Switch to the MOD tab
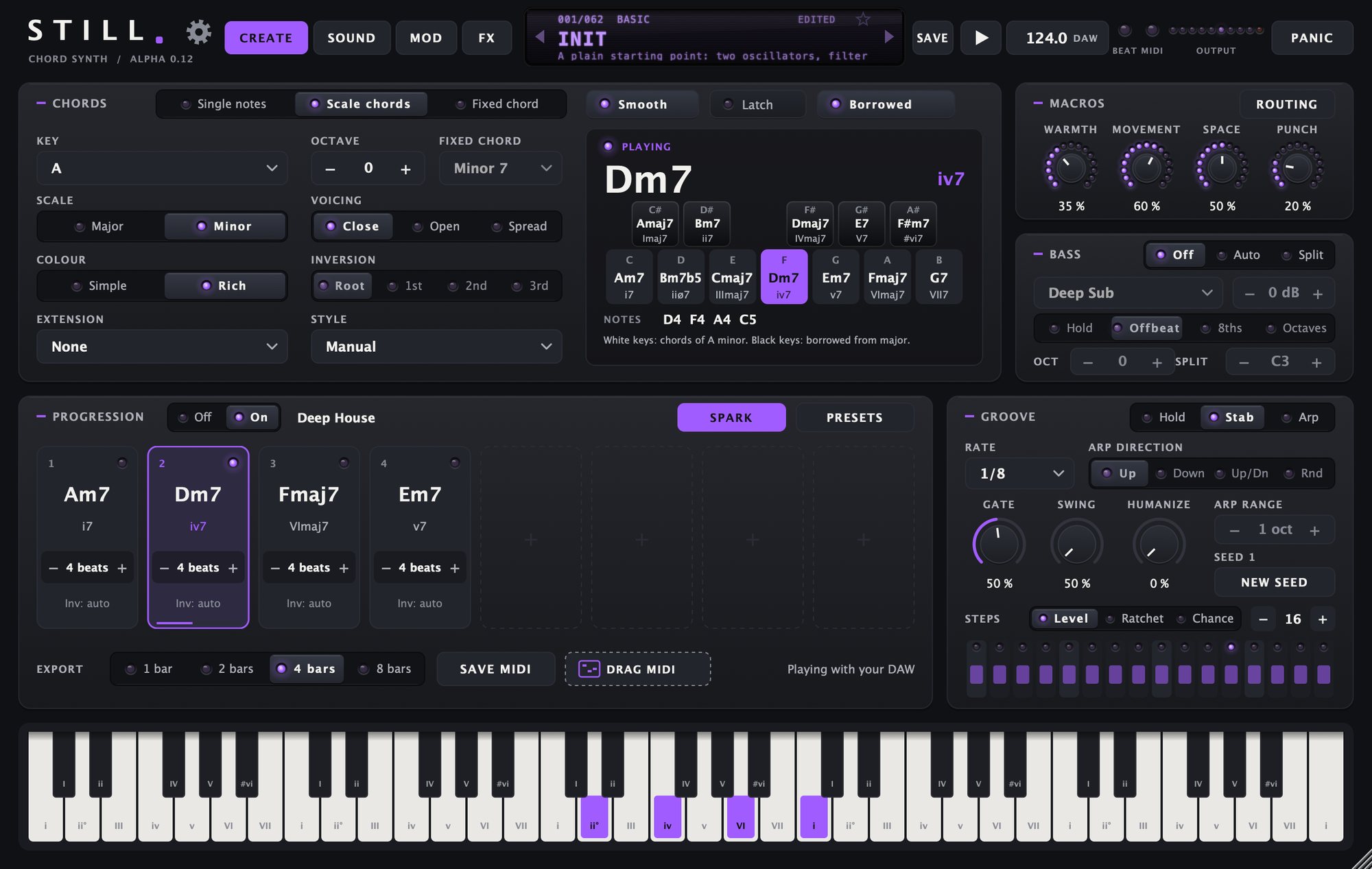 (x=426, y=38)
